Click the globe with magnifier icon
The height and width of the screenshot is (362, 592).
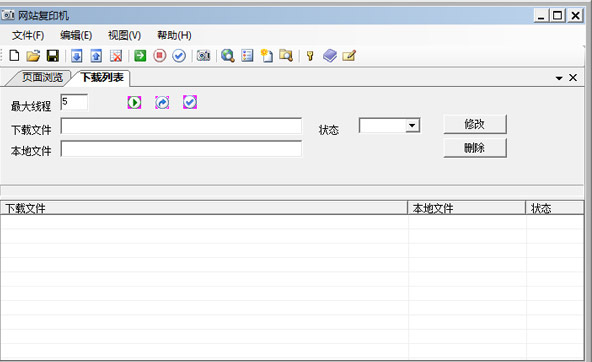228,56
